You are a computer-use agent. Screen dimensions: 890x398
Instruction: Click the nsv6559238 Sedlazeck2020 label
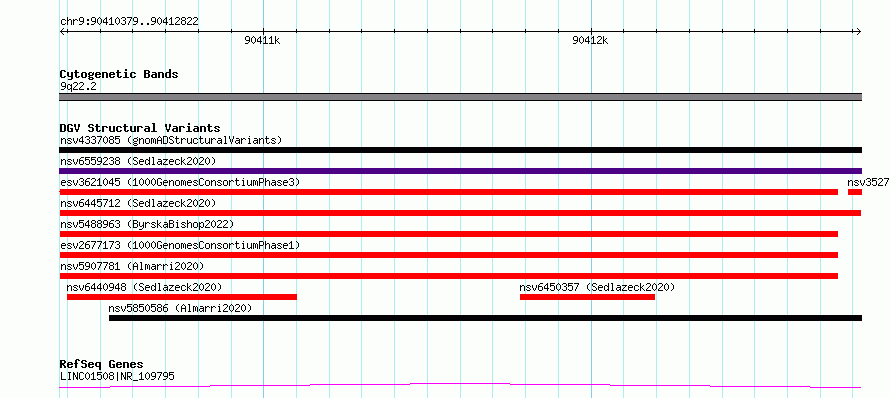point(138,161)
